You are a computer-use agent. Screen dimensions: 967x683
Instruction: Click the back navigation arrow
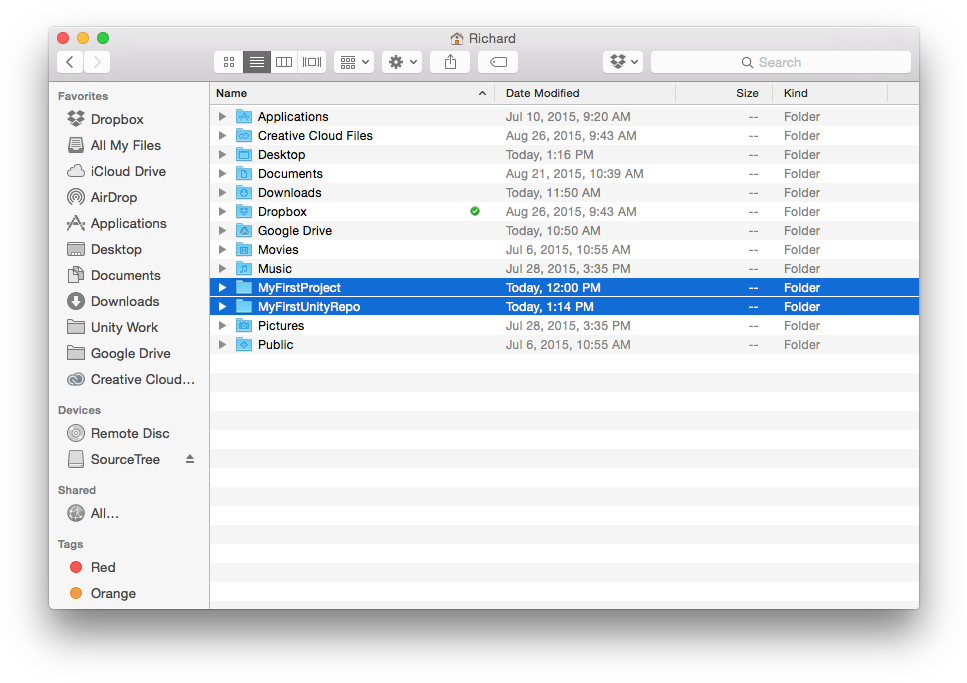click(x=69, y=61)
